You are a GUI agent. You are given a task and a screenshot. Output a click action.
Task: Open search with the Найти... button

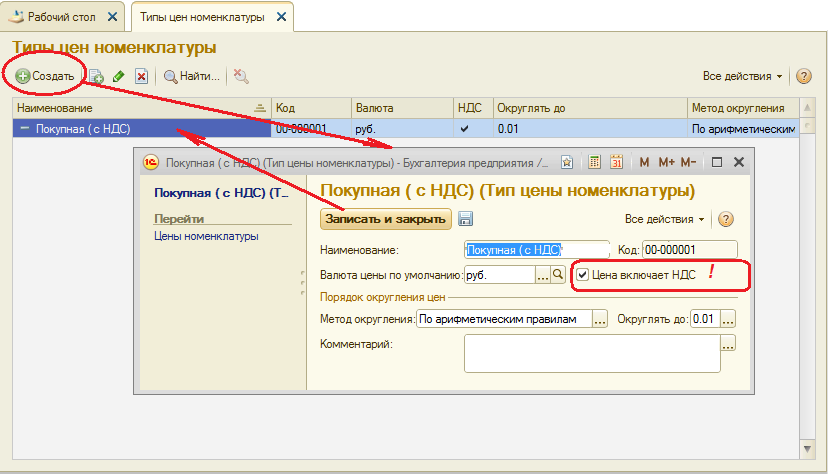tap(191, 76)
